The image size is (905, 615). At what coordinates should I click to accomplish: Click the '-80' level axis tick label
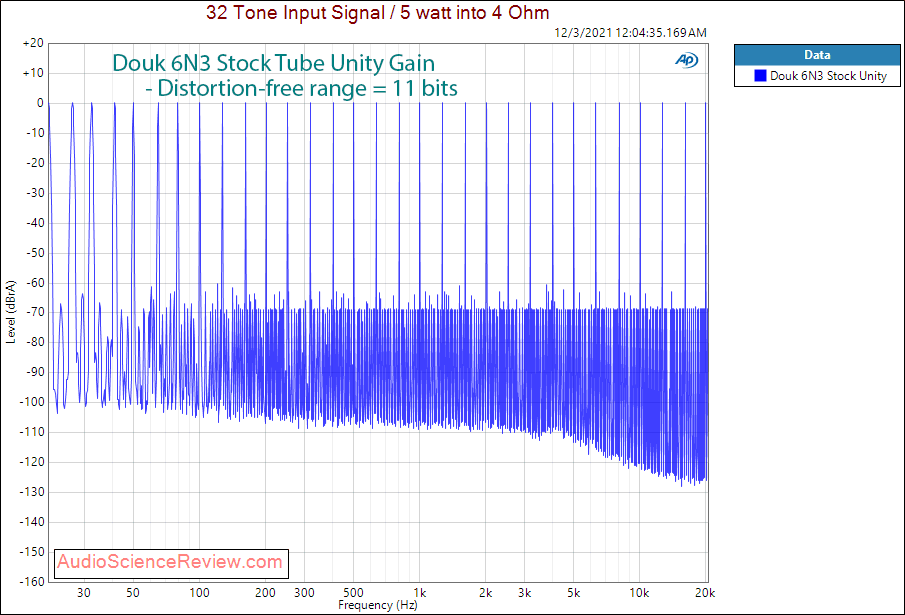[35, 342]
